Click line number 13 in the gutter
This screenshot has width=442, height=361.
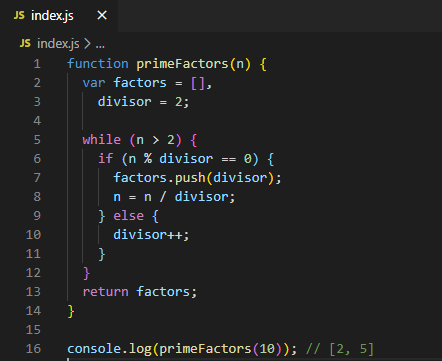33,292
